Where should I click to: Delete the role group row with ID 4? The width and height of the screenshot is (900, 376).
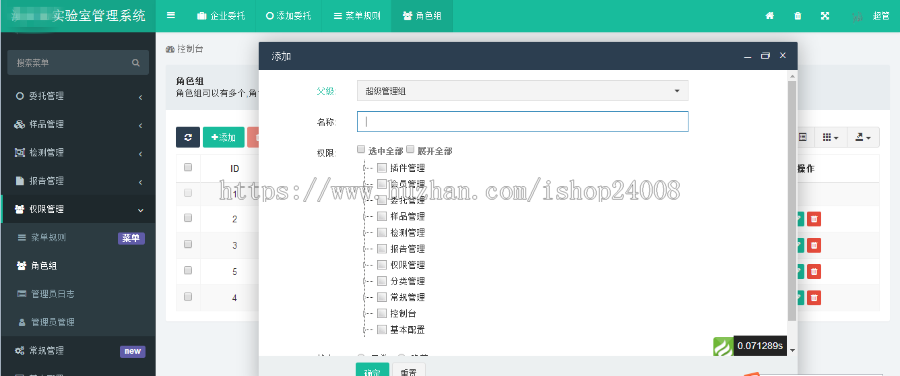coord(813,298)
